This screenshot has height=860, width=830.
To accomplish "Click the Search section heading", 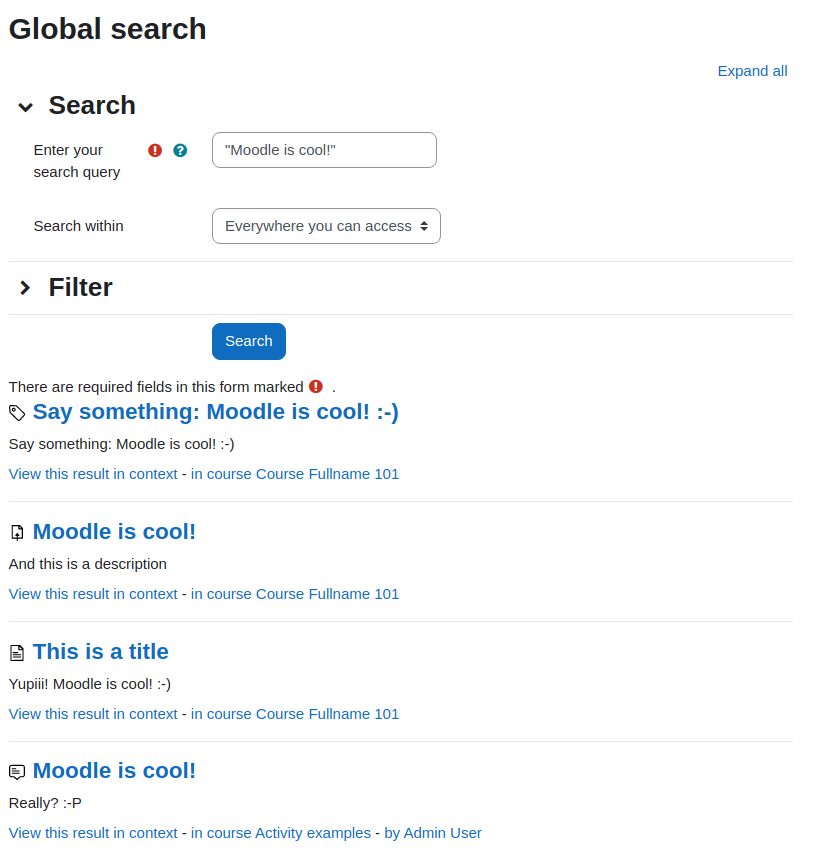I will pyautogui.click(x=92, y=105).
